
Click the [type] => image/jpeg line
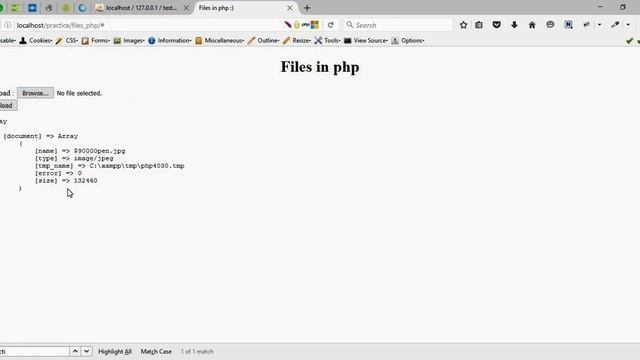74,158
